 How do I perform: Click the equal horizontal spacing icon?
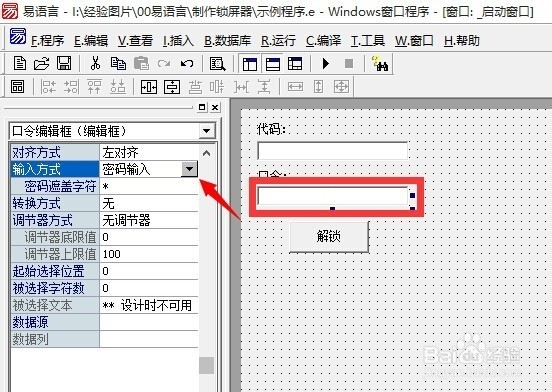(x=242, y=87)
